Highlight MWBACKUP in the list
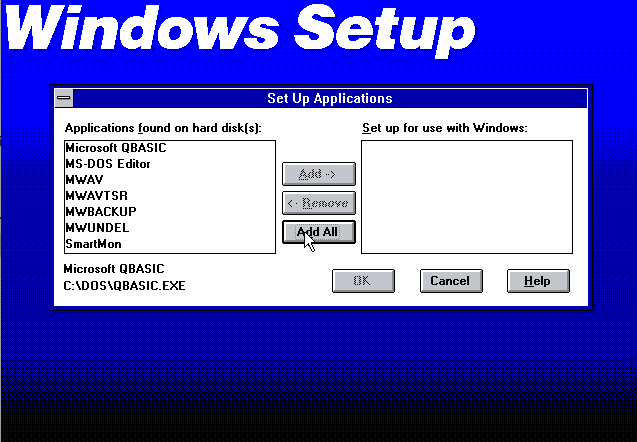 pyautogui.click(x=100, y=212)
